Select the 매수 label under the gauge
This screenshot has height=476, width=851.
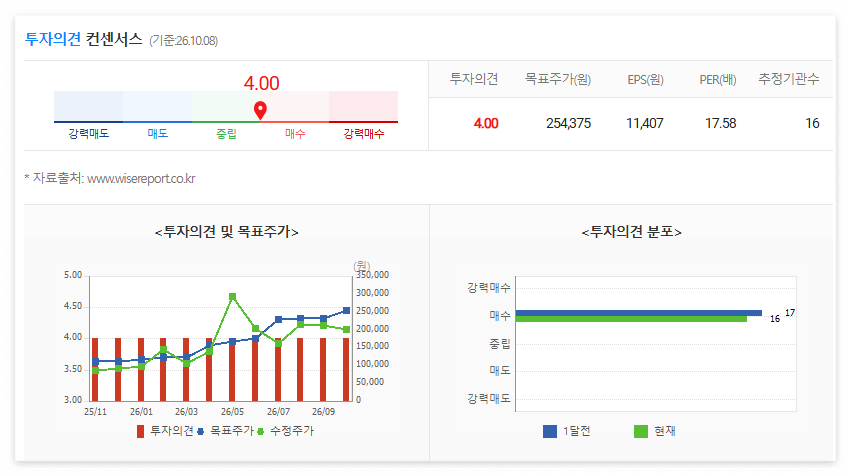coord(295,134)
